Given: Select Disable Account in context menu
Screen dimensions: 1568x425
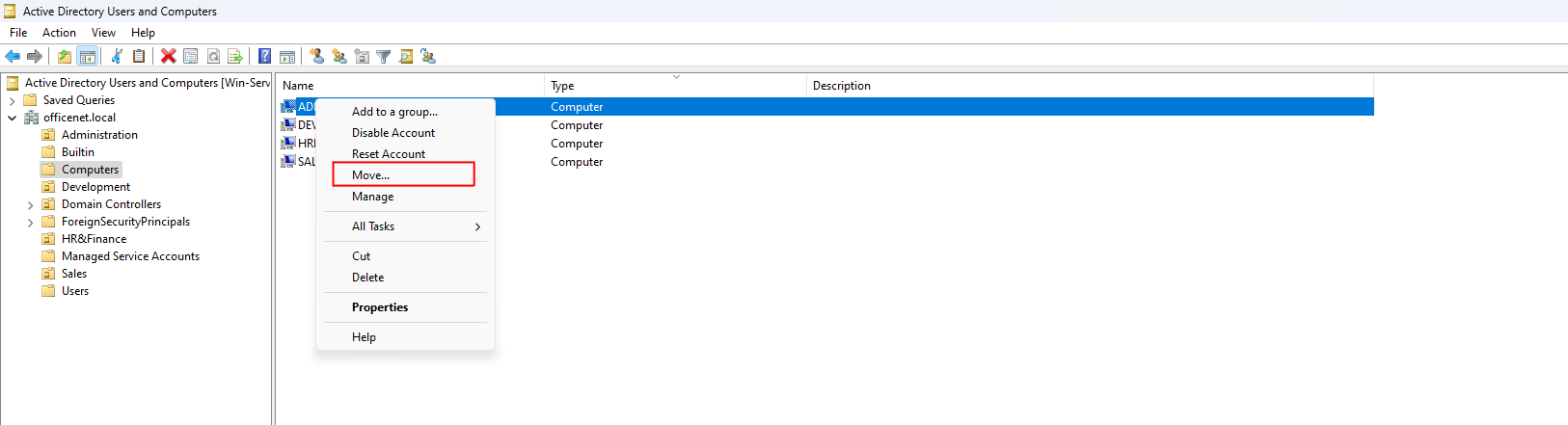Looking at the screenshot, I should 393,133.
